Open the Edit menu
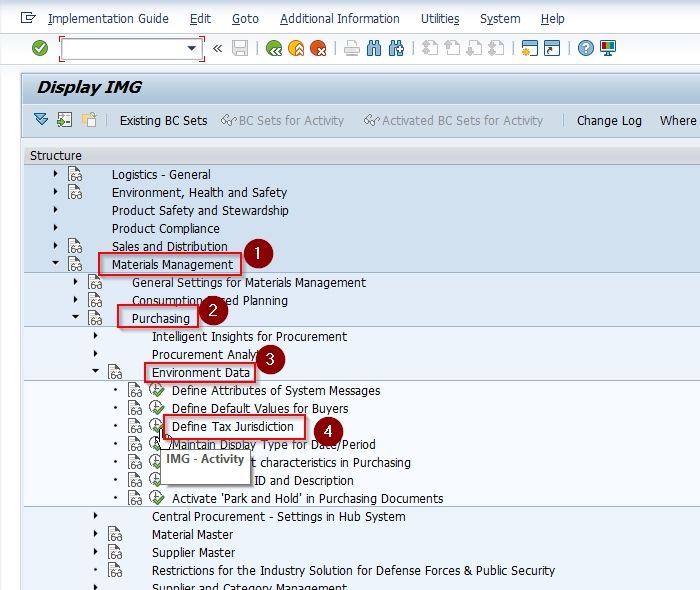The image size is (700, 590). pos(200,19)
